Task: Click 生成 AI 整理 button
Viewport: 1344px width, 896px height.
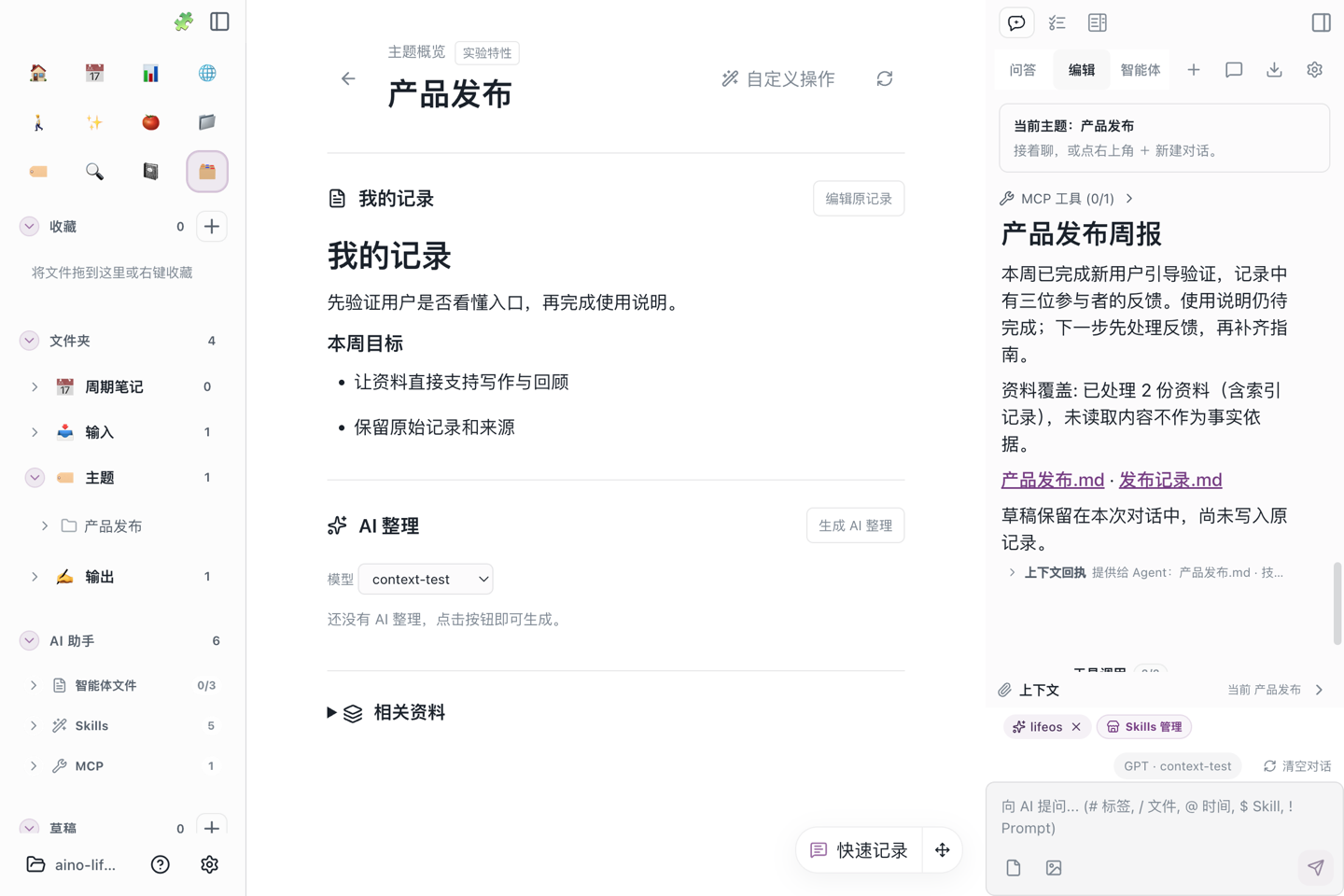Action: [855, 525]
